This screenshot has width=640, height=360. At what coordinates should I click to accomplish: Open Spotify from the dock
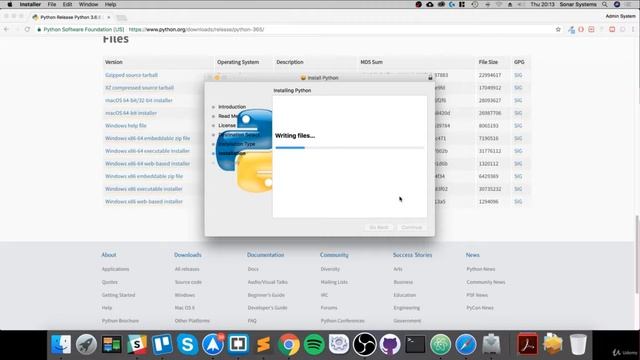[314, 344]
